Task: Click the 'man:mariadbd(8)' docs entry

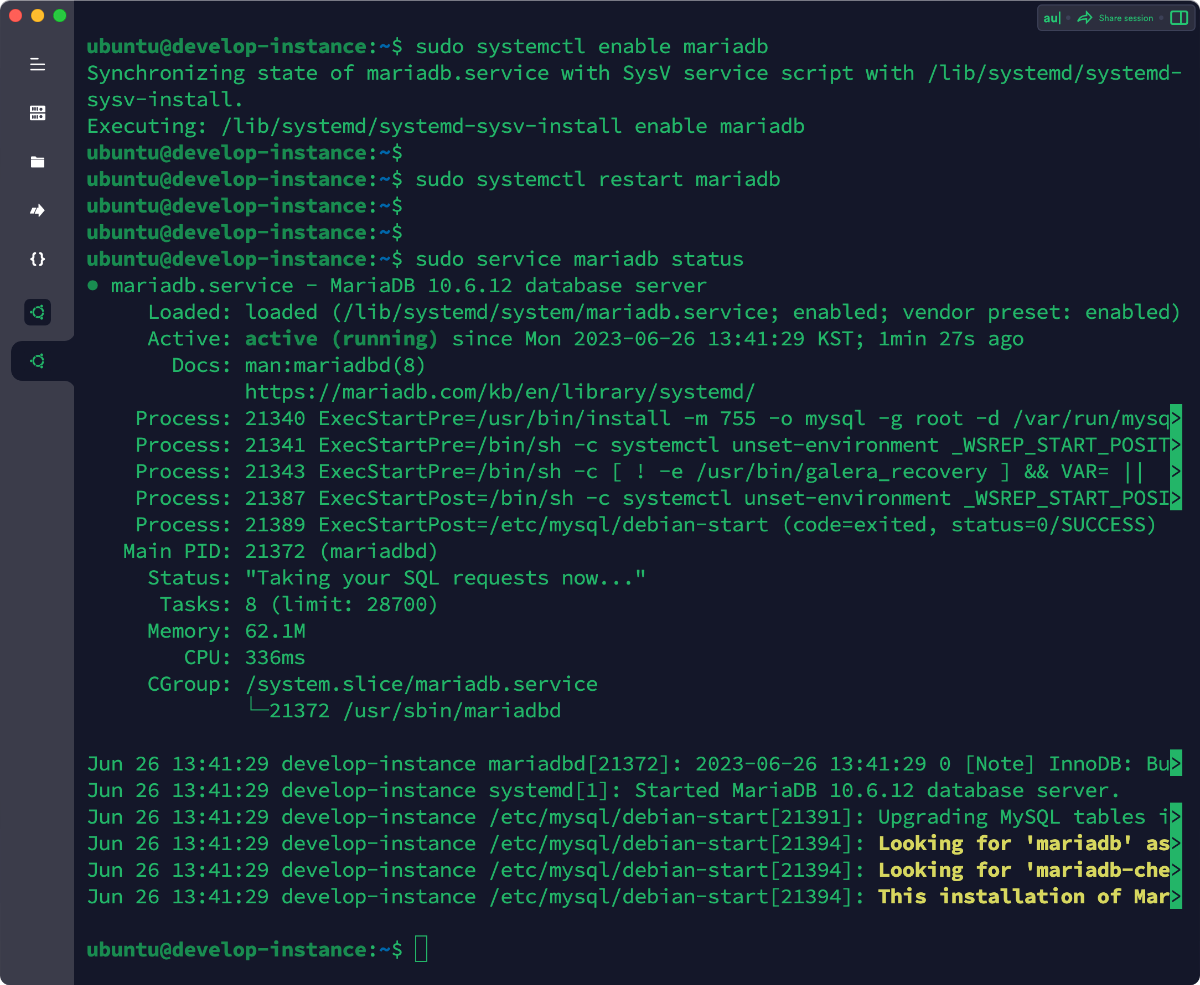Action: tap(336, 365)
